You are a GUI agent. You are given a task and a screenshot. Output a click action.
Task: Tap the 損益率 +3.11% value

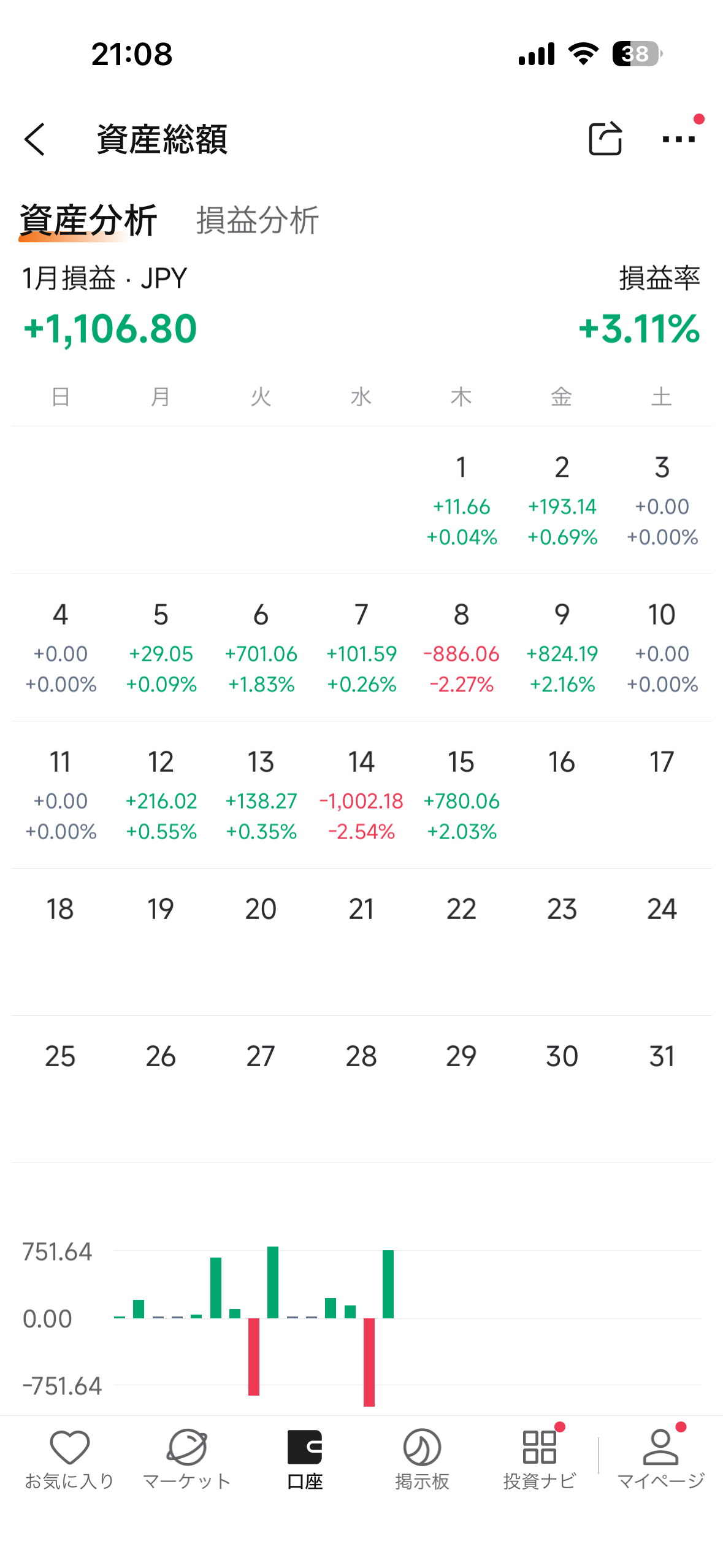[639, 329]
